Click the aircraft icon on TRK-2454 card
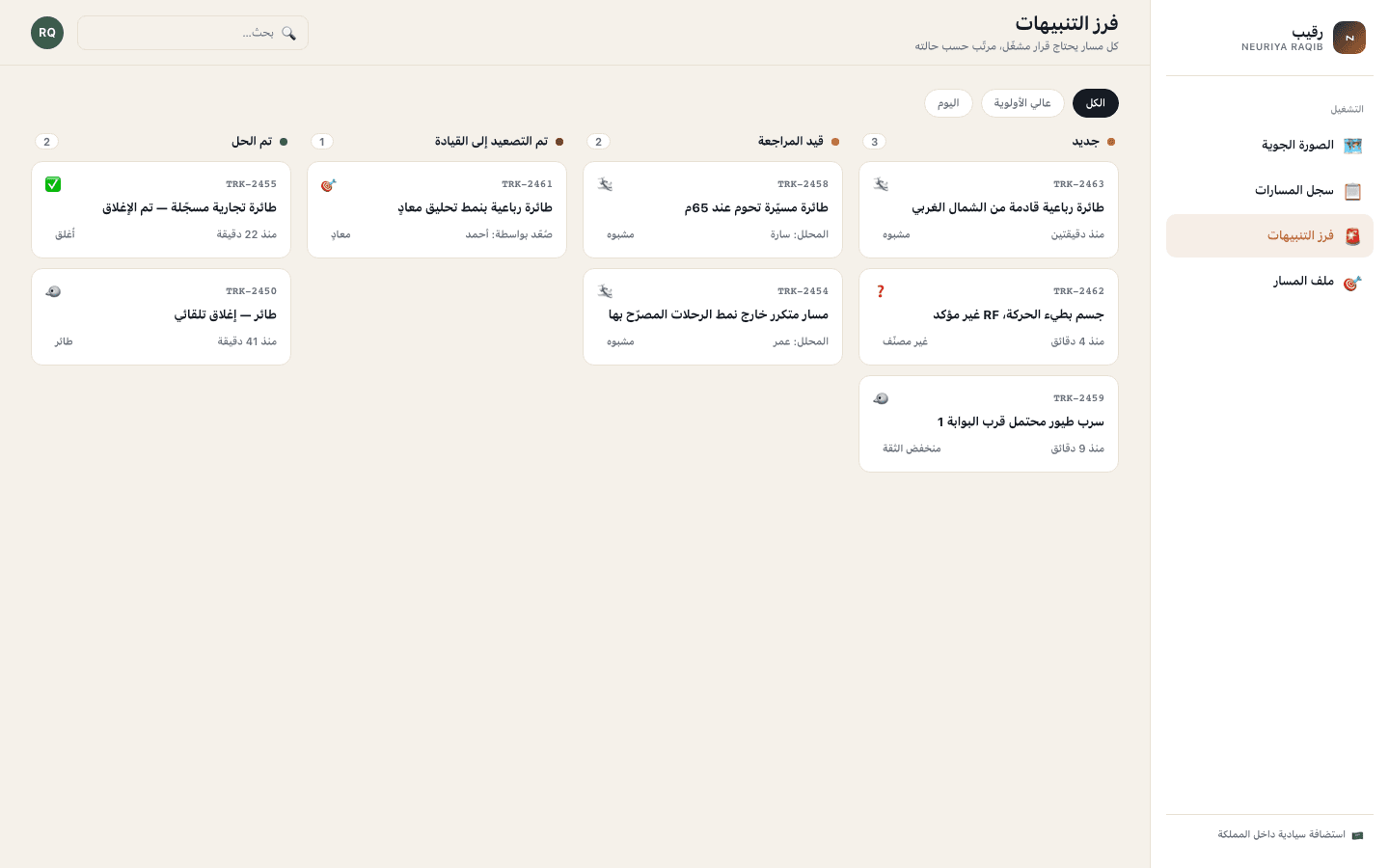The image size is (1389, 868). pyautogui.click(x=605, y=291)
